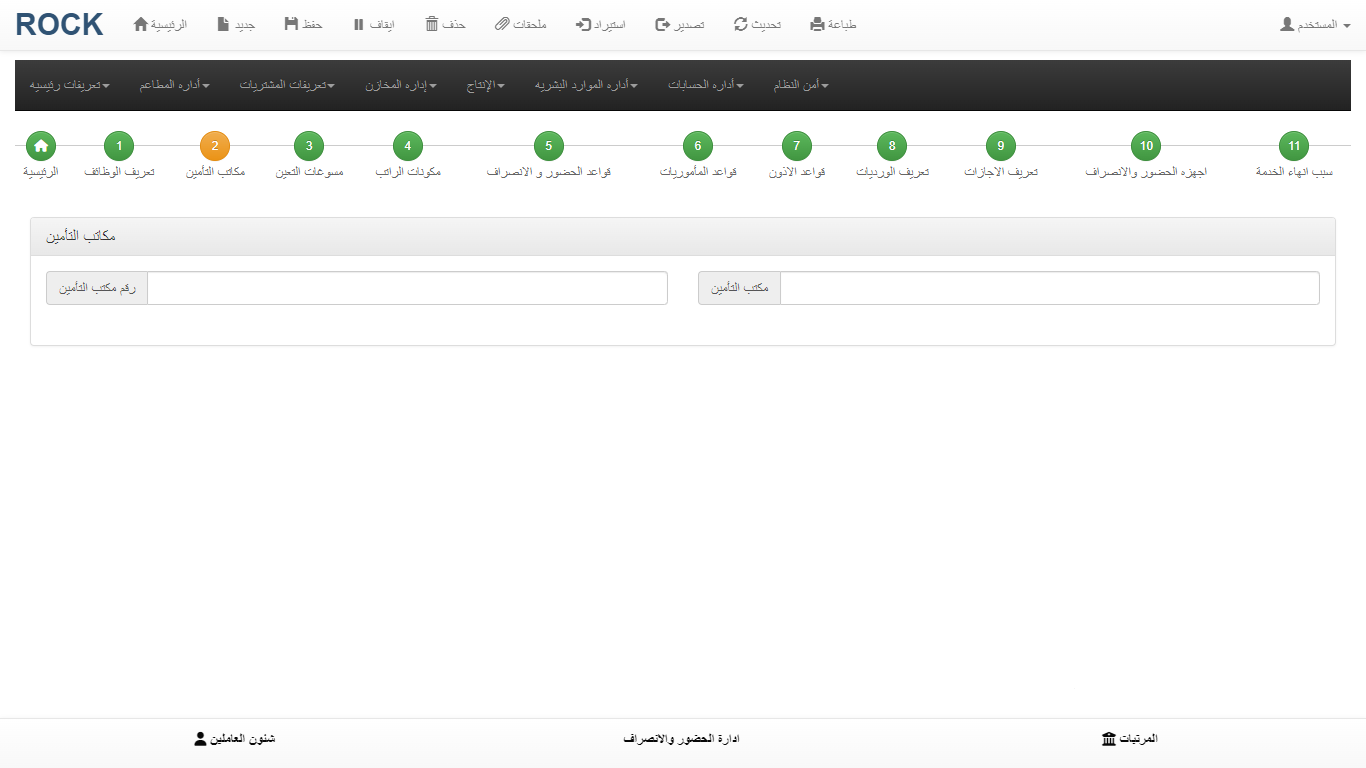Click the new document (جديد) icon
Viewport: 1366px width, 768px height.
click(223, 24)
